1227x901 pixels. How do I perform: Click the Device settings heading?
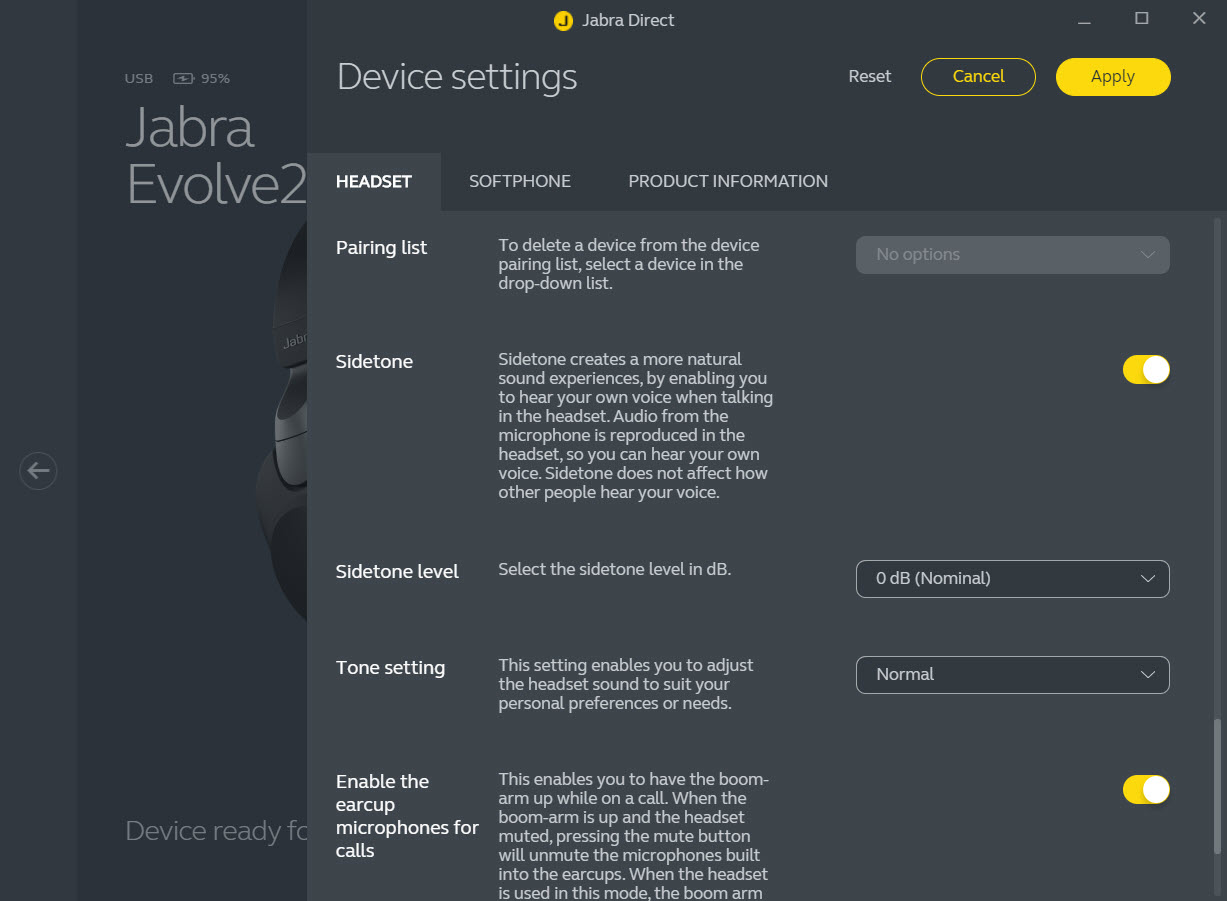point(457,77)
